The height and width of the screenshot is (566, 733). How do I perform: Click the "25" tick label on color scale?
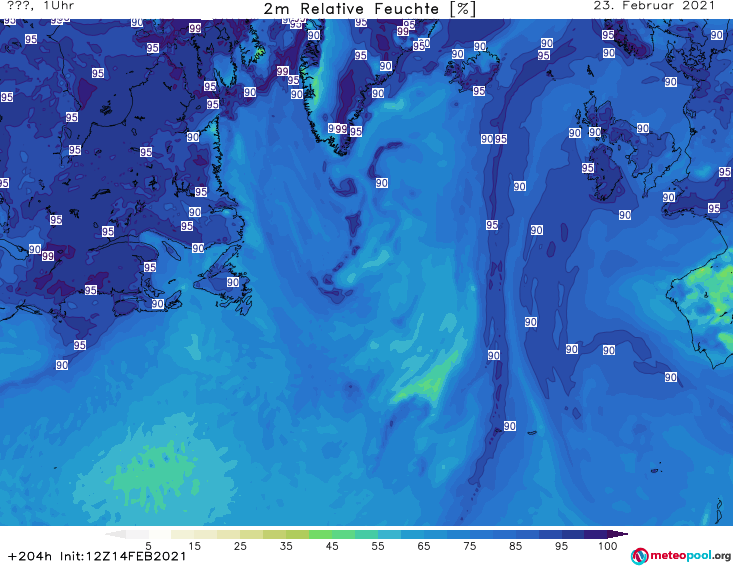[240, 546]
